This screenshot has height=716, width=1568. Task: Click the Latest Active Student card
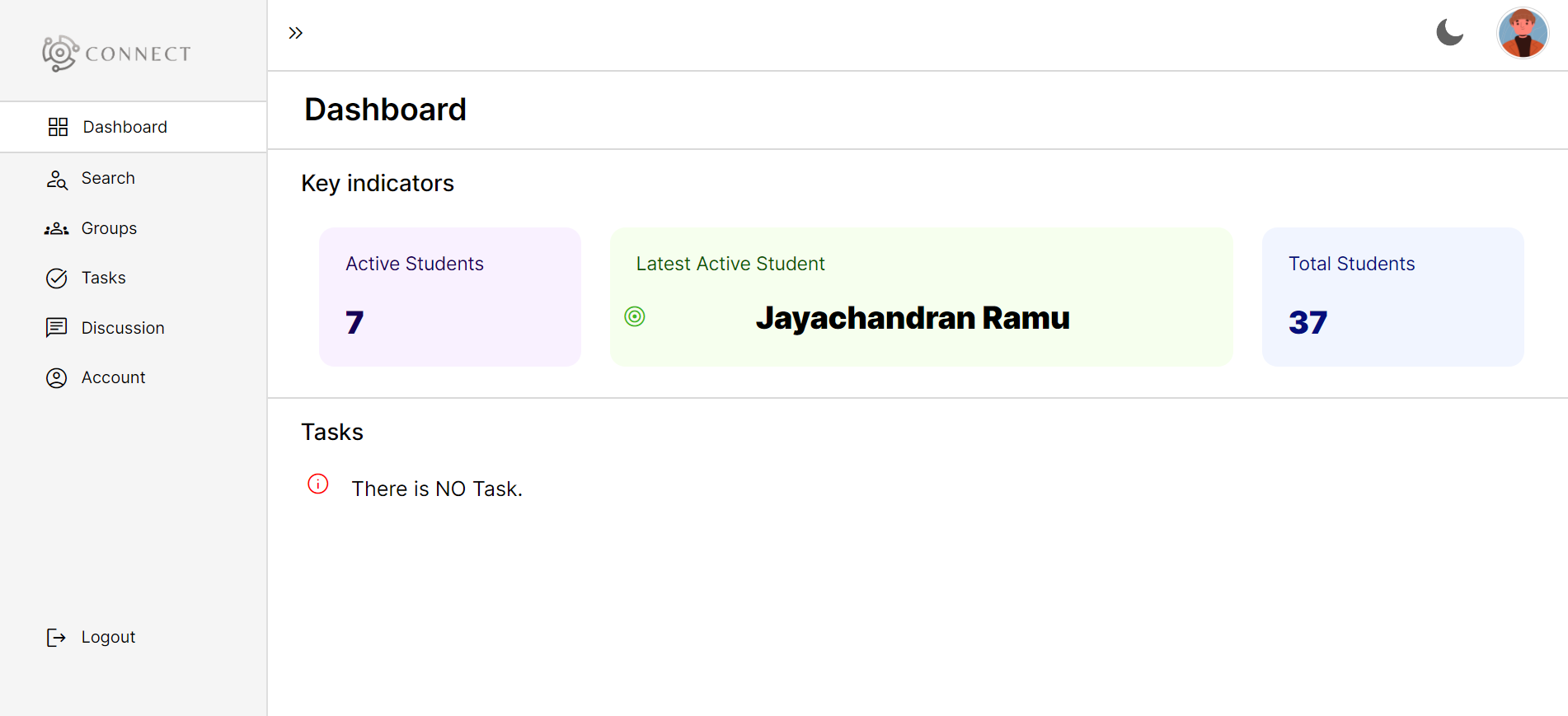(x=921, y=297)
